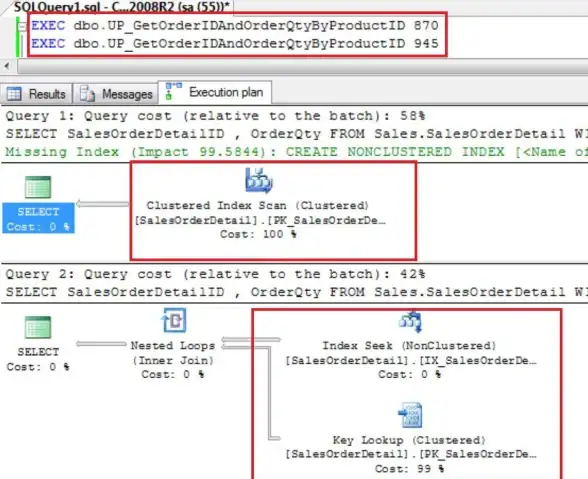Image resolution: width=588 pixels, height=479 pixels.
Task: Open the Messages tab
Action: point(116,93)
